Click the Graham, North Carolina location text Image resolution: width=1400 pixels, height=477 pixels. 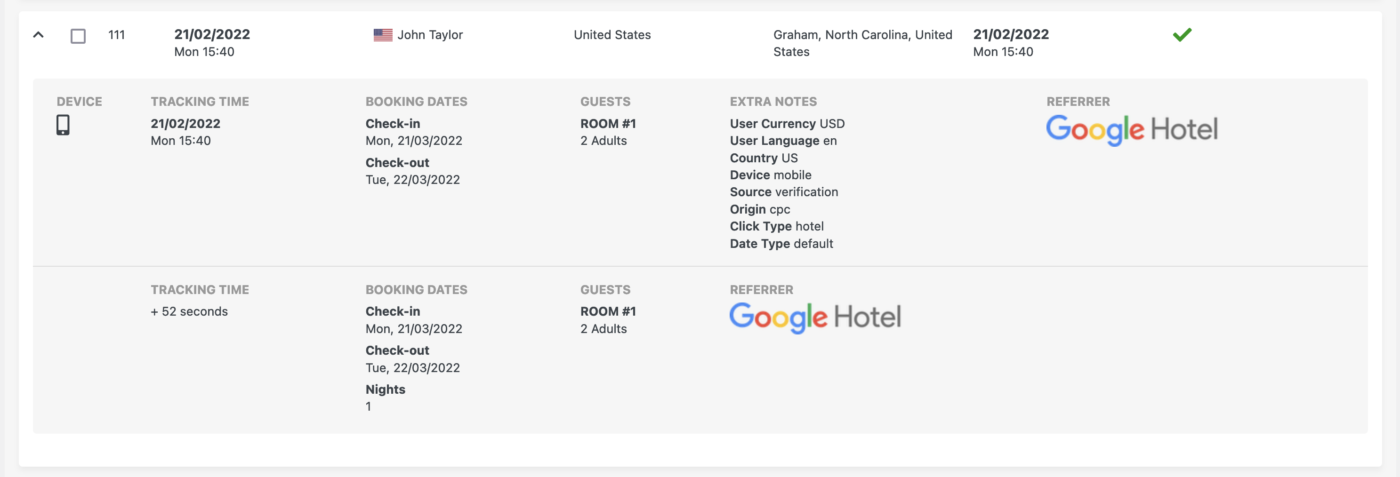coord(863,43)
